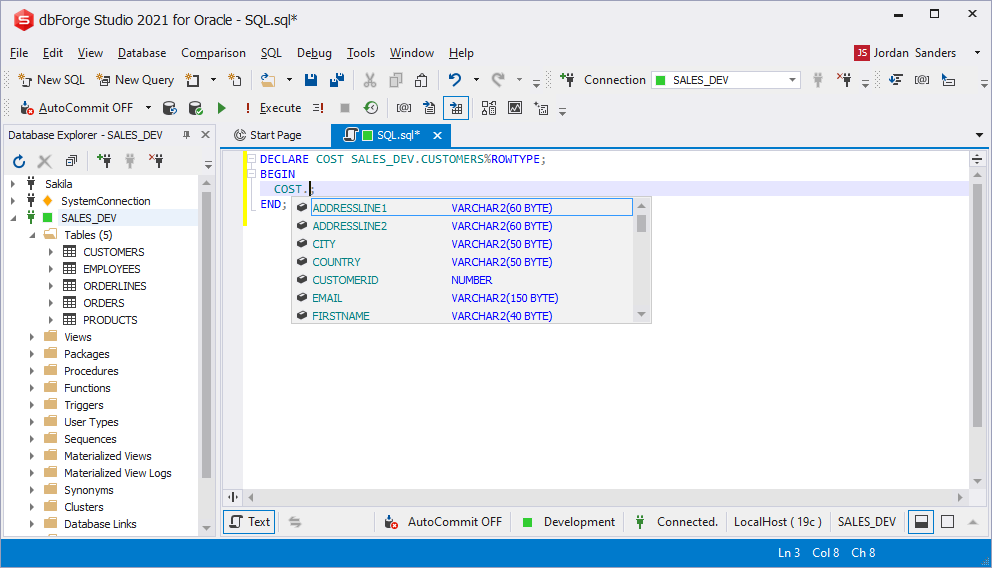Image resolution: width=992 pixels, height=568 pixels.
Task: Click the New Query toolbar button
Action: tap(135, 80)
